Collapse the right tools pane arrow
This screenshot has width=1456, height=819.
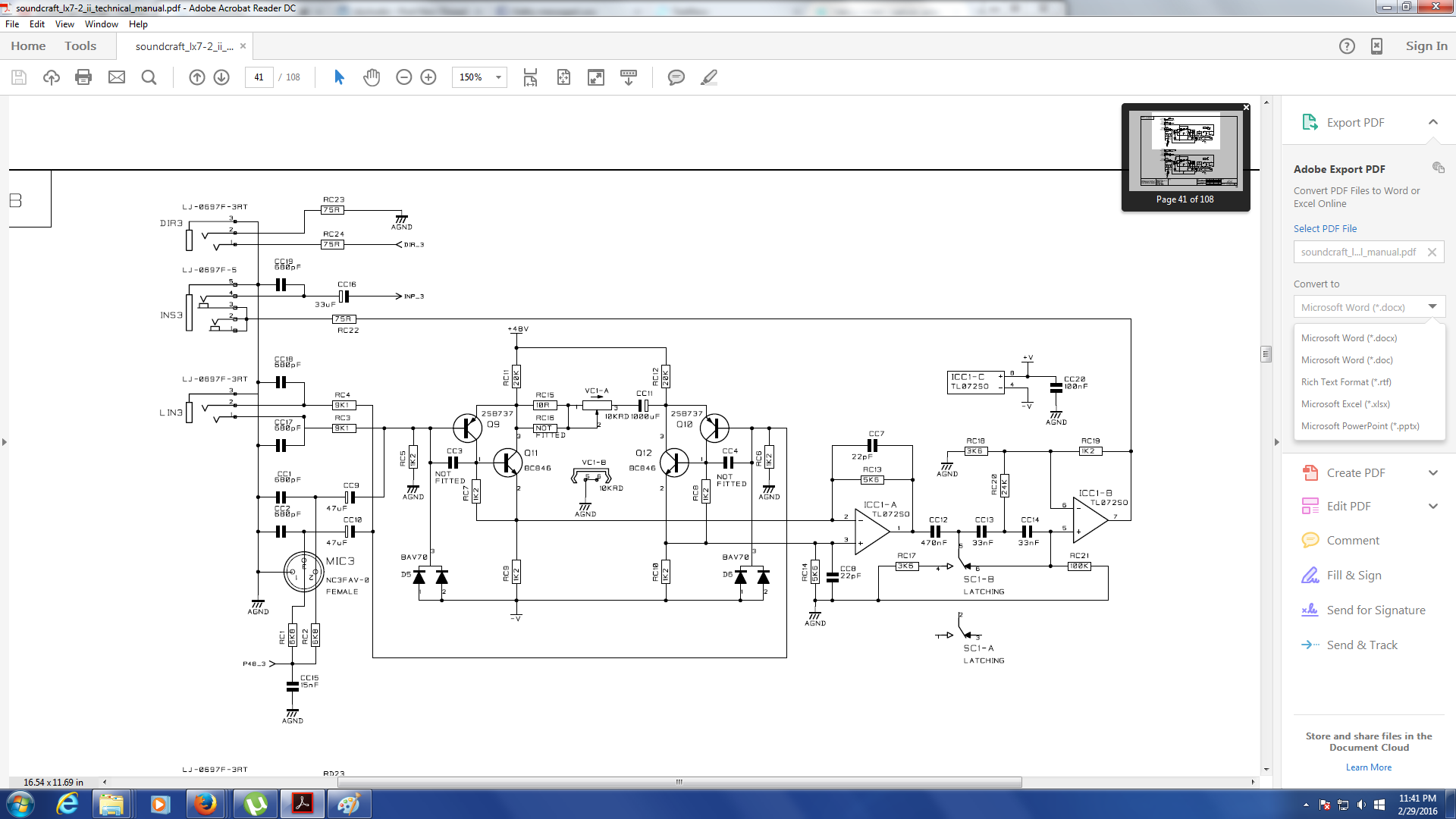pyautogui.click(x=1276, y=441)
